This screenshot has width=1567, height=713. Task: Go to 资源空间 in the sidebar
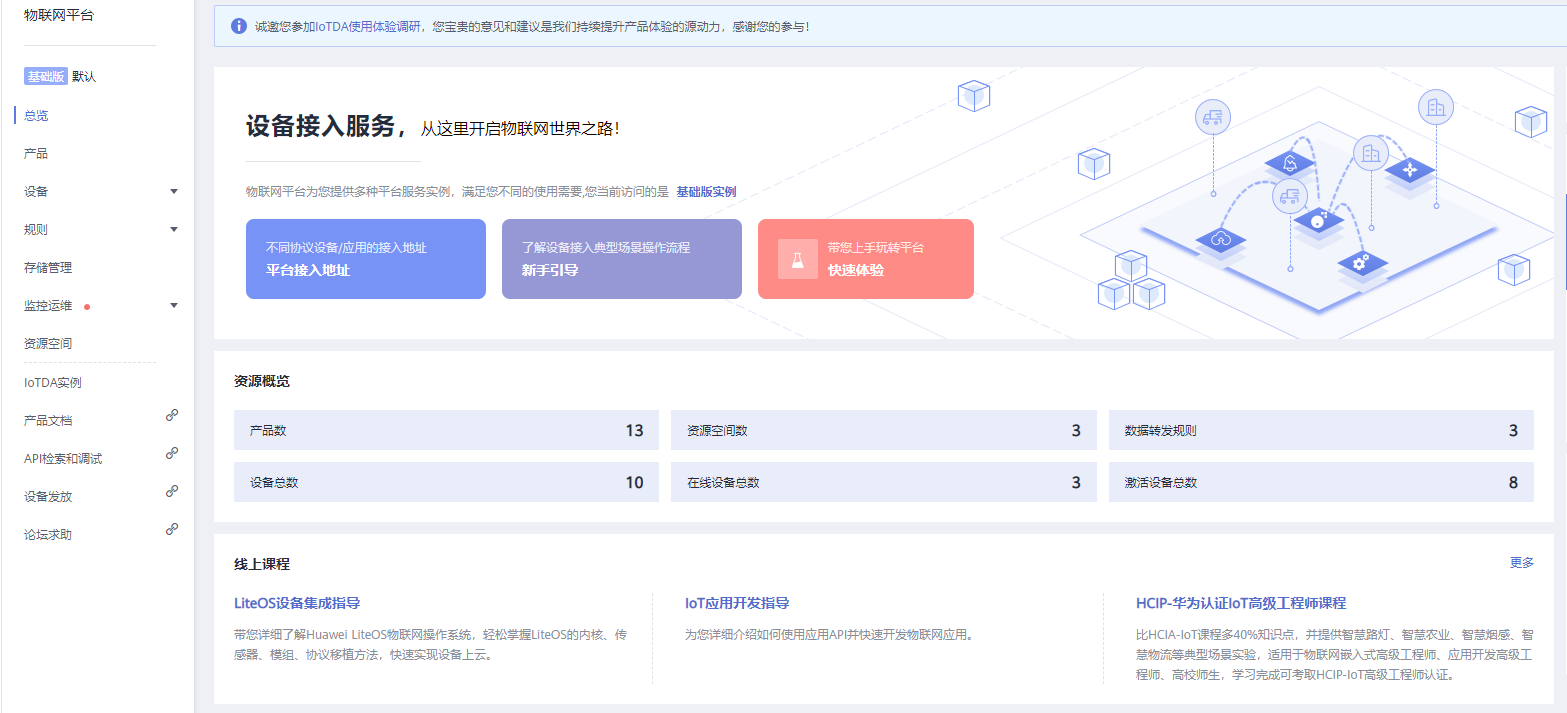48,343
